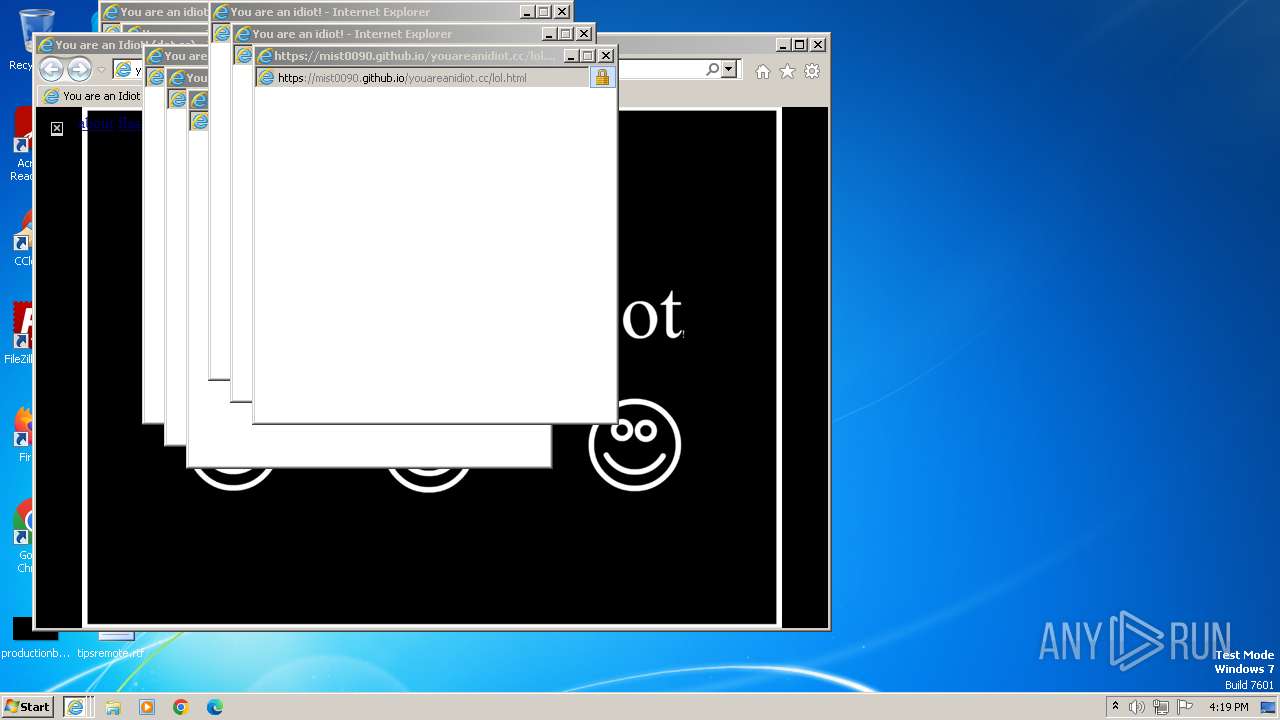Viewport: 1280px width, 720px height.
Task: Minimize the main Internet Explorer window
Action: point(783,44)
